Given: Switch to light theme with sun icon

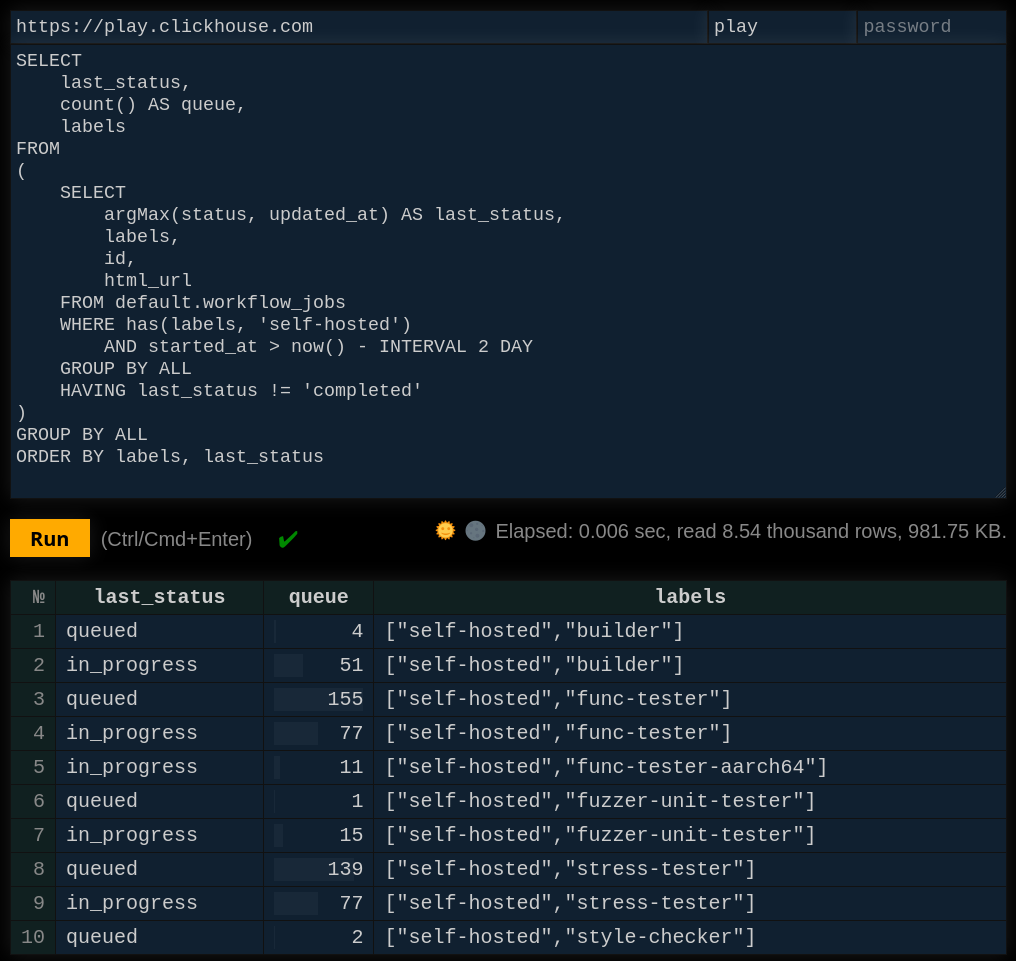Looking at the screenshot, I should (x=445, y=531).
